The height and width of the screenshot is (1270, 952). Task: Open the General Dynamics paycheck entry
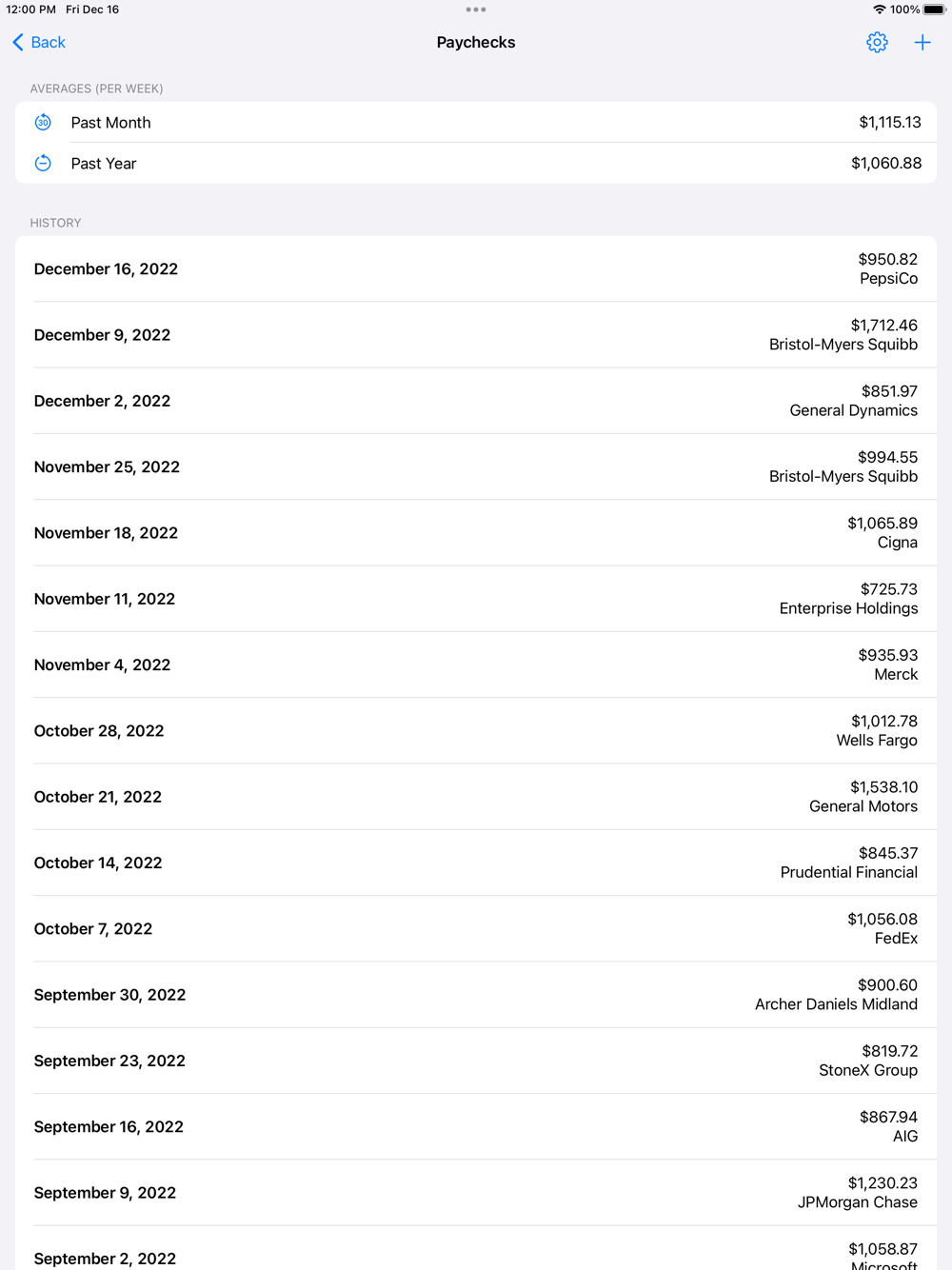[x=476, y=401]
